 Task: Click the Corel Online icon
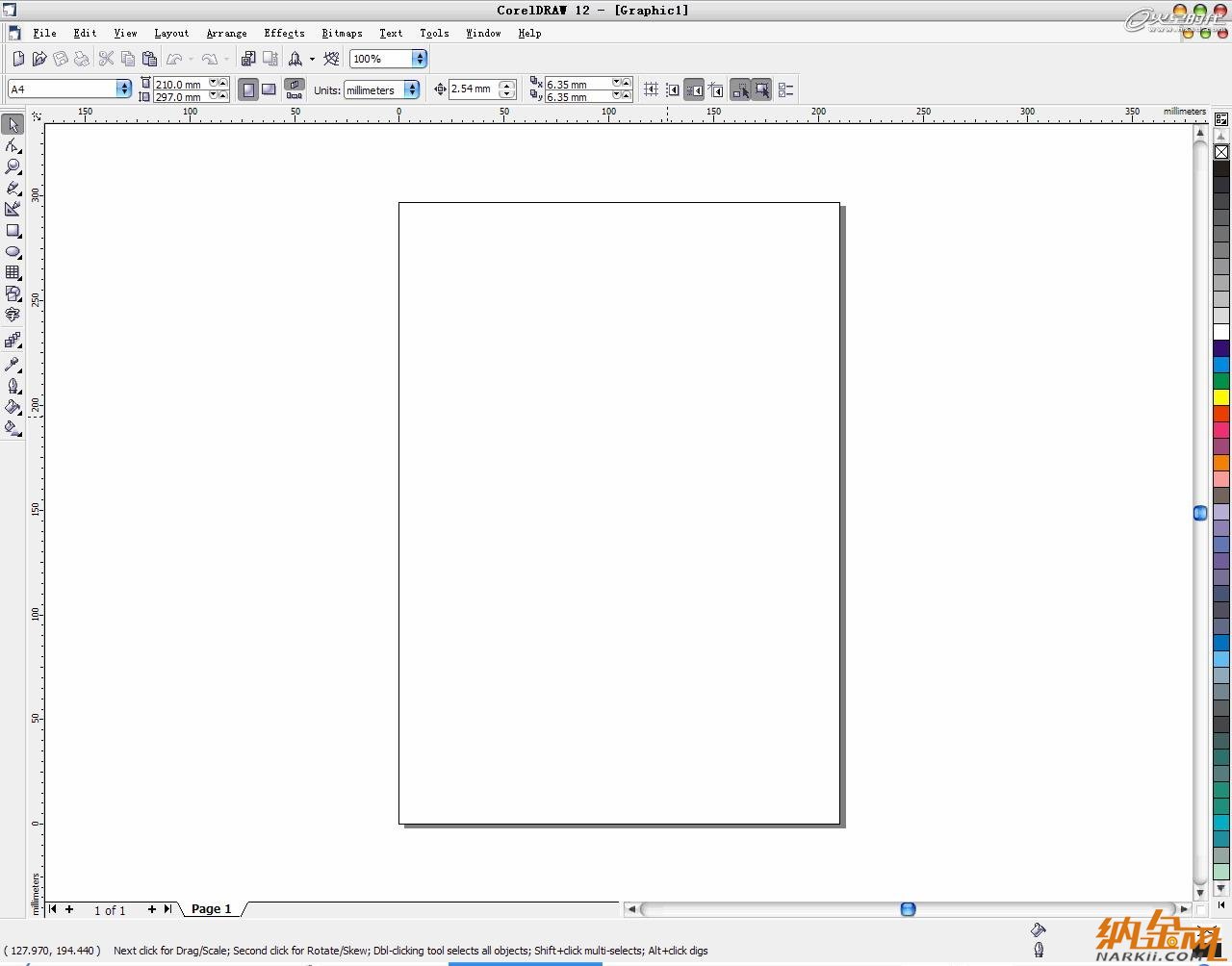331,59
